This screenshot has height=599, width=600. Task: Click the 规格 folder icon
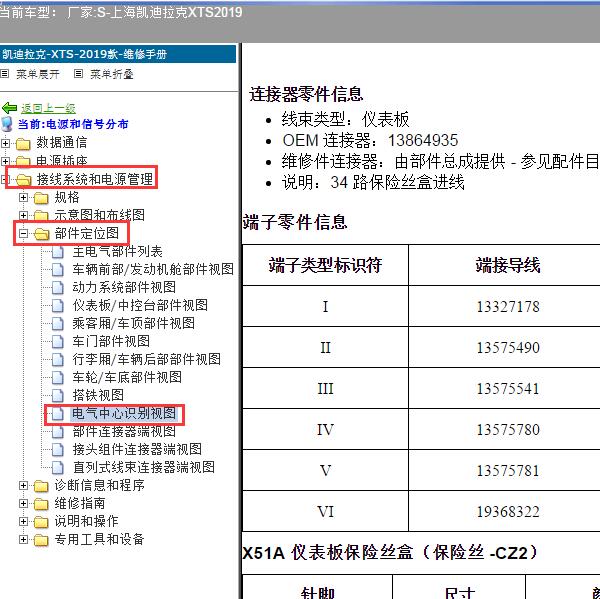pyautogui.click(x=41, y=197)
